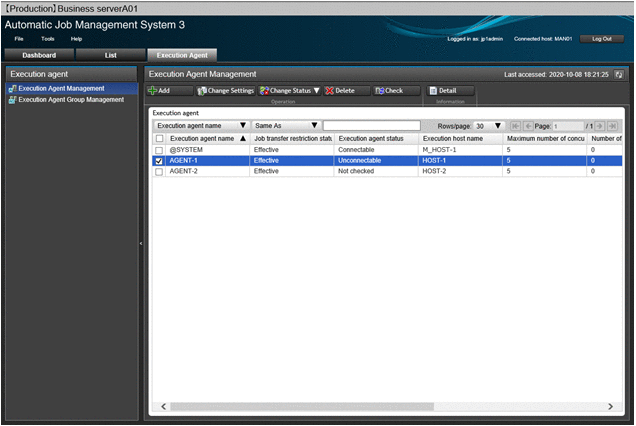Image resolution: width=636 pixels, height=426 pixels.
Task: Sort by Execution agent name column header
Action: (x=208, y=139)
